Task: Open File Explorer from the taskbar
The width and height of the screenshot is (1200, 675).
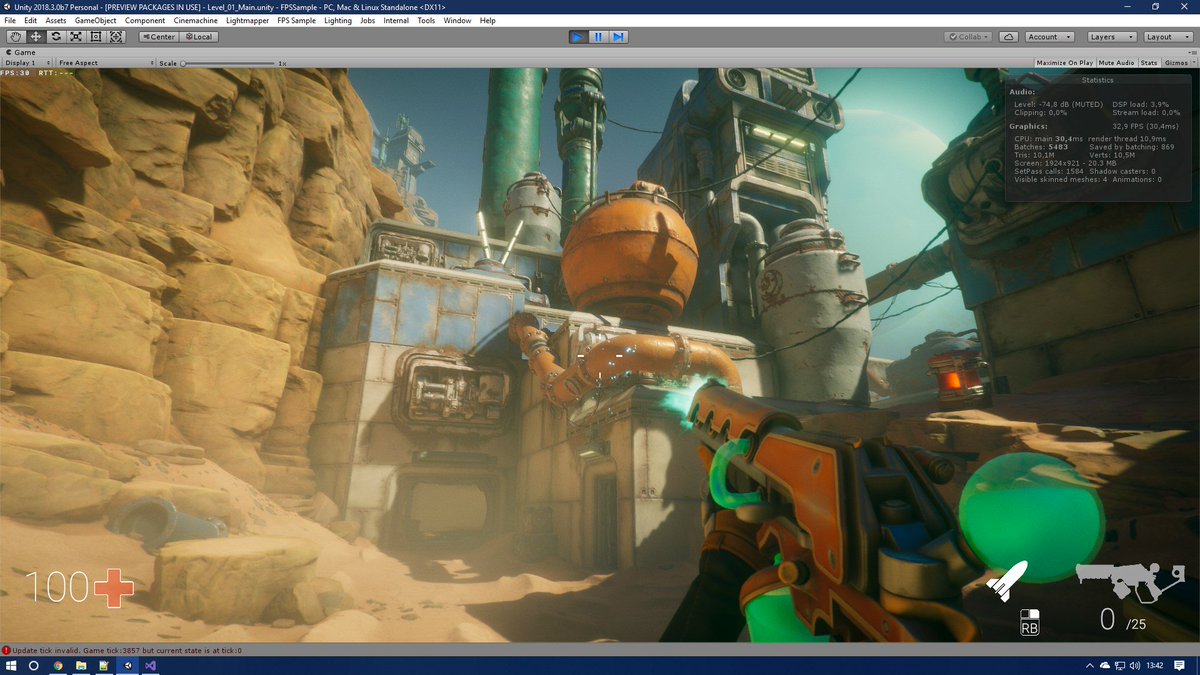Action: [x=81, y=665]
